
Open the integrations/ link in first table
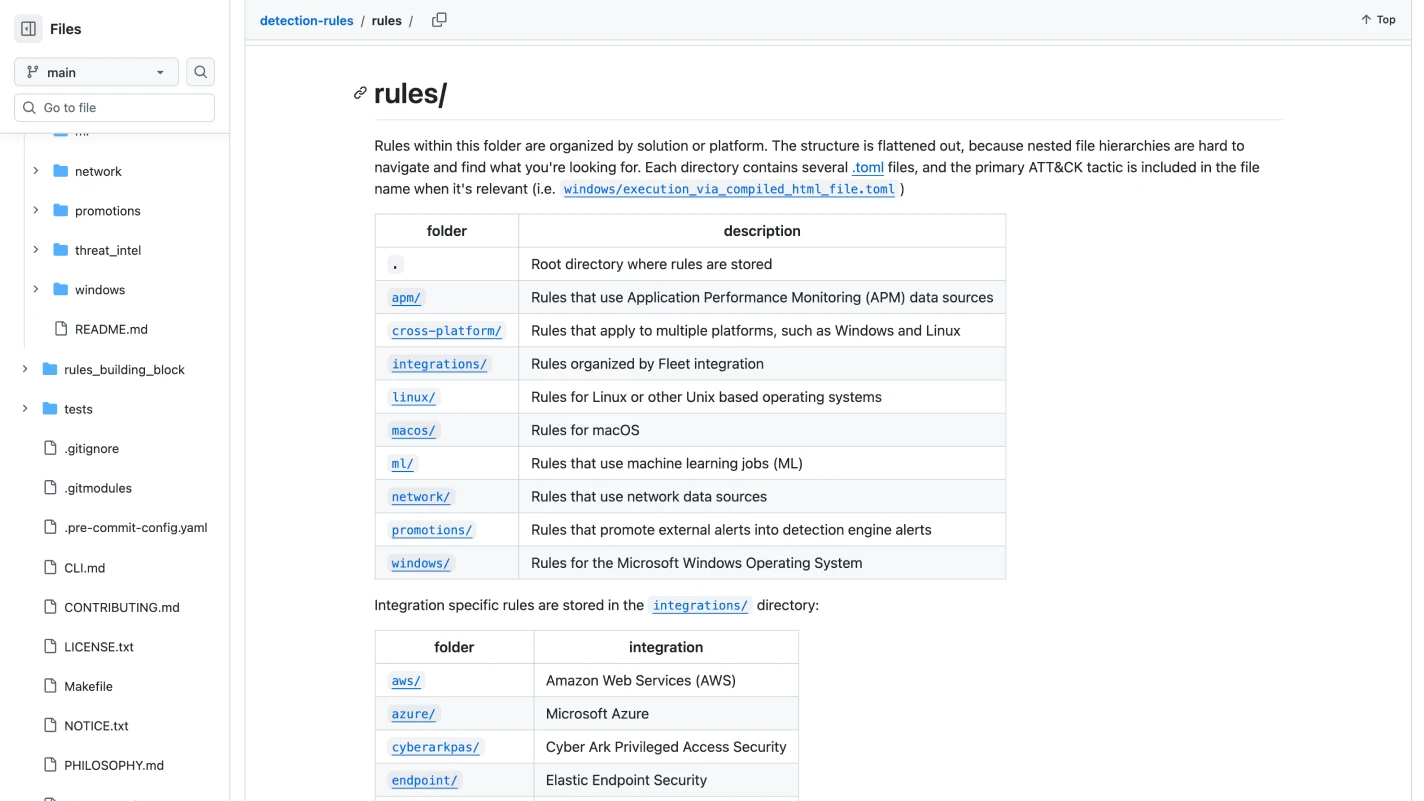point(439,364)
